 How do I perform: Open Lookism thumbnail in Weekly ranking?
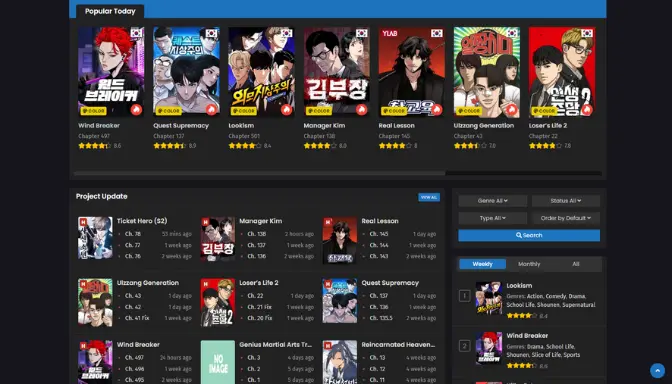click(489, 298)
